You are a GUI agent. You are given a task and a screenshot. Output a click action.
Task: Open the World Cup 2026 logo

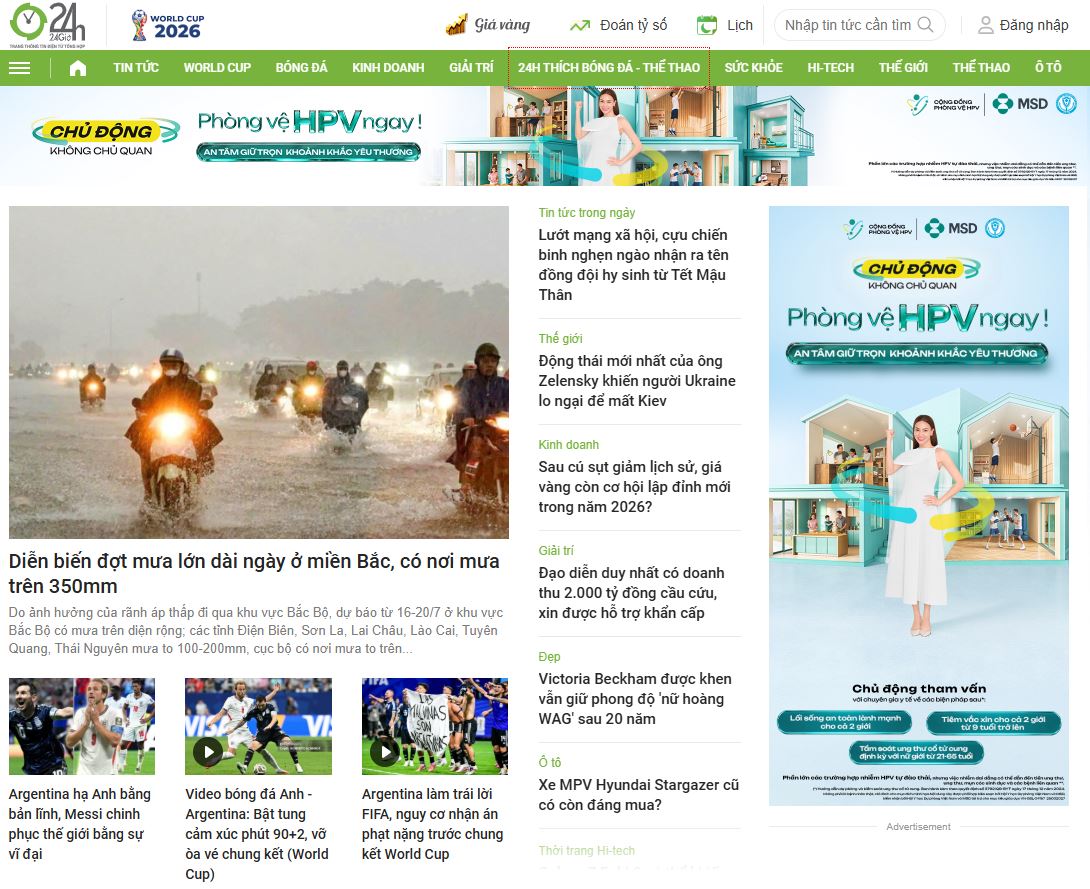(168, 26)
